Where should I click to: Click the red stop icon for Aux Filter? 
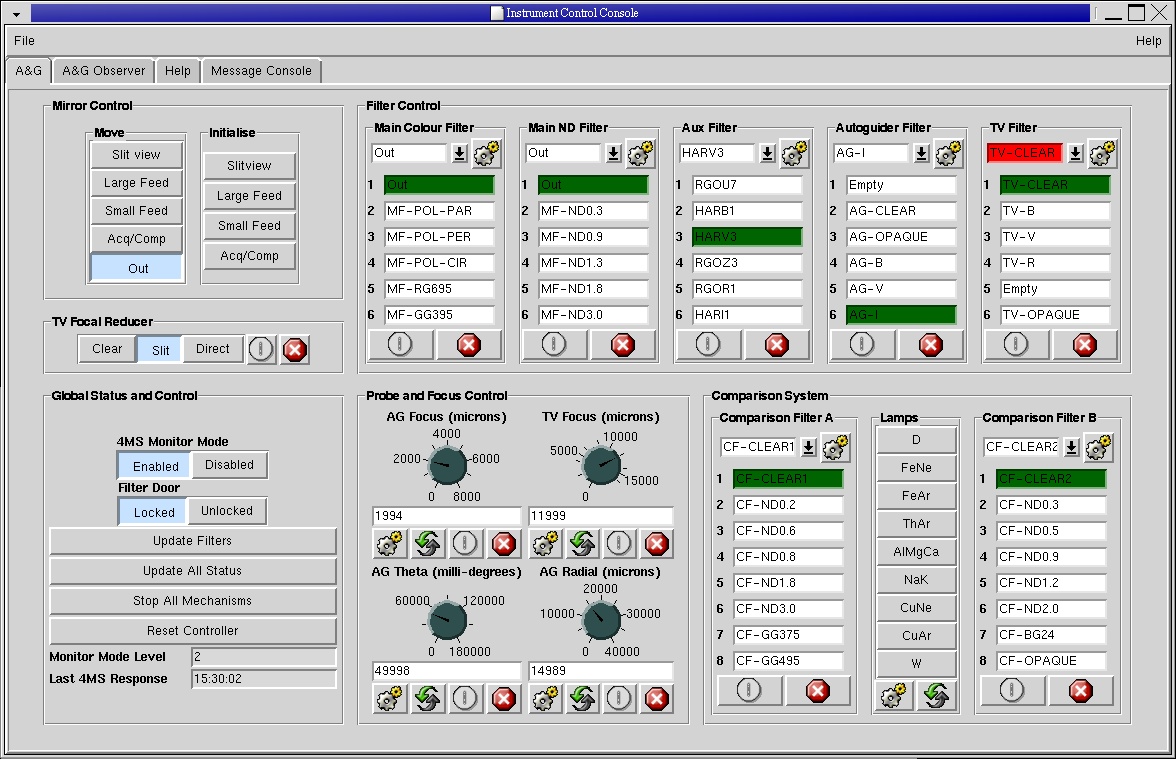[x=777, y=345]
